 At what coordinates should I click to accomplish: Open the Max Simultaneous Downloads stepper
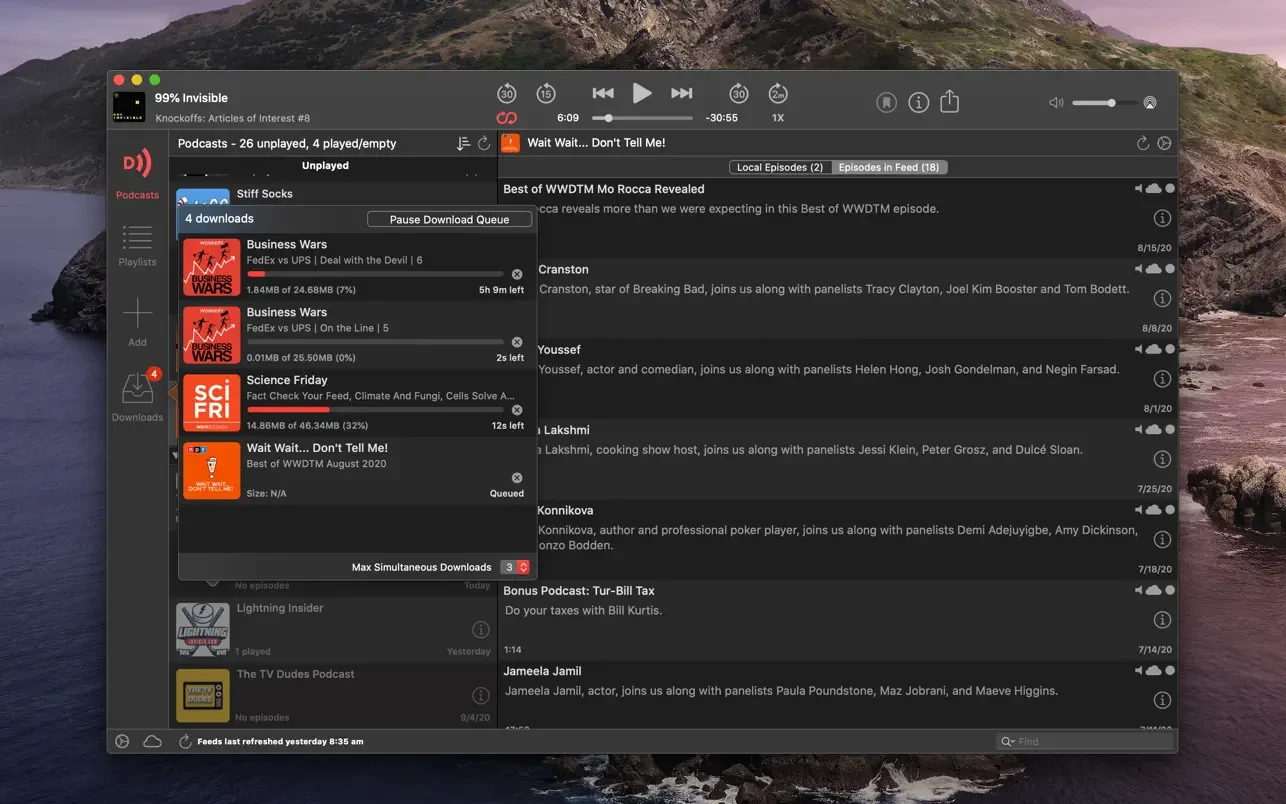pyautogui.click(x=523, y=567)
